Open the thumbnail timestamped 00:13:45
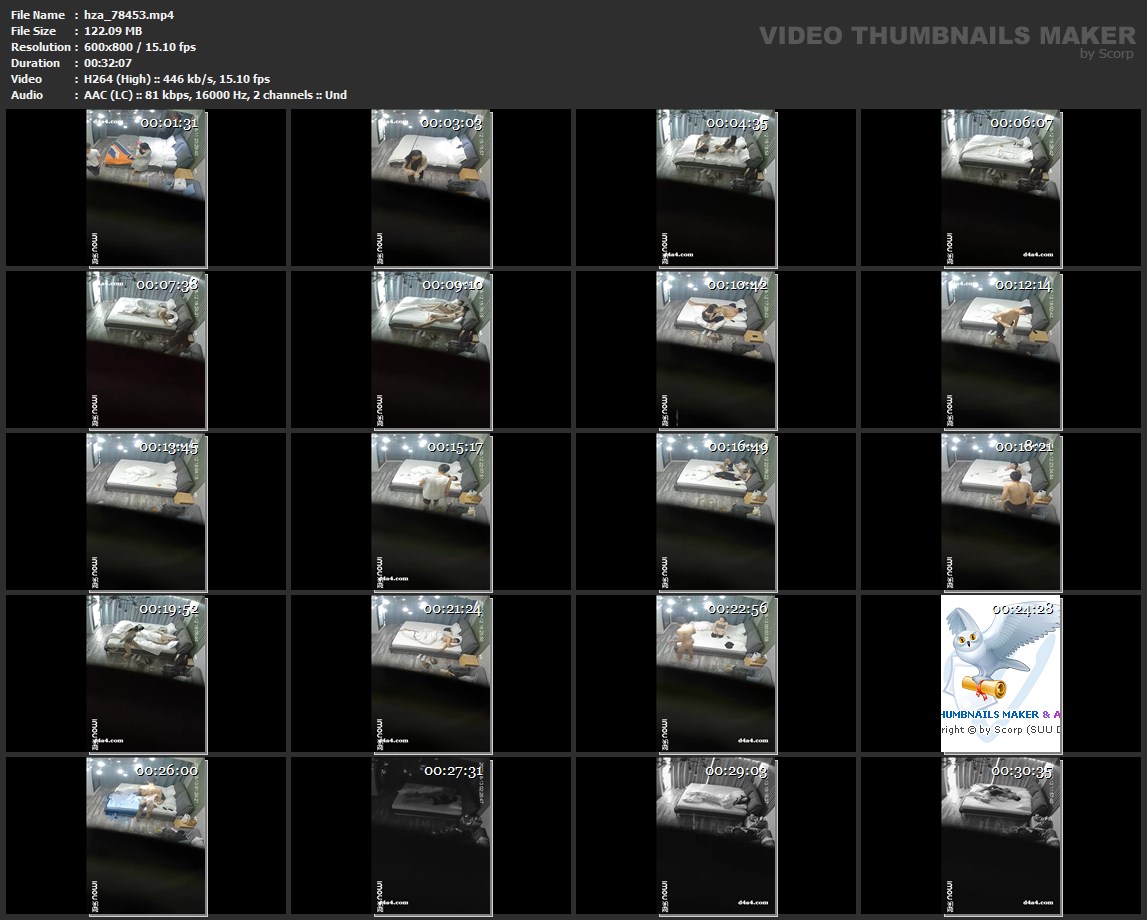Viewport: 1147px width, 920px height. [x=146, y=512]
